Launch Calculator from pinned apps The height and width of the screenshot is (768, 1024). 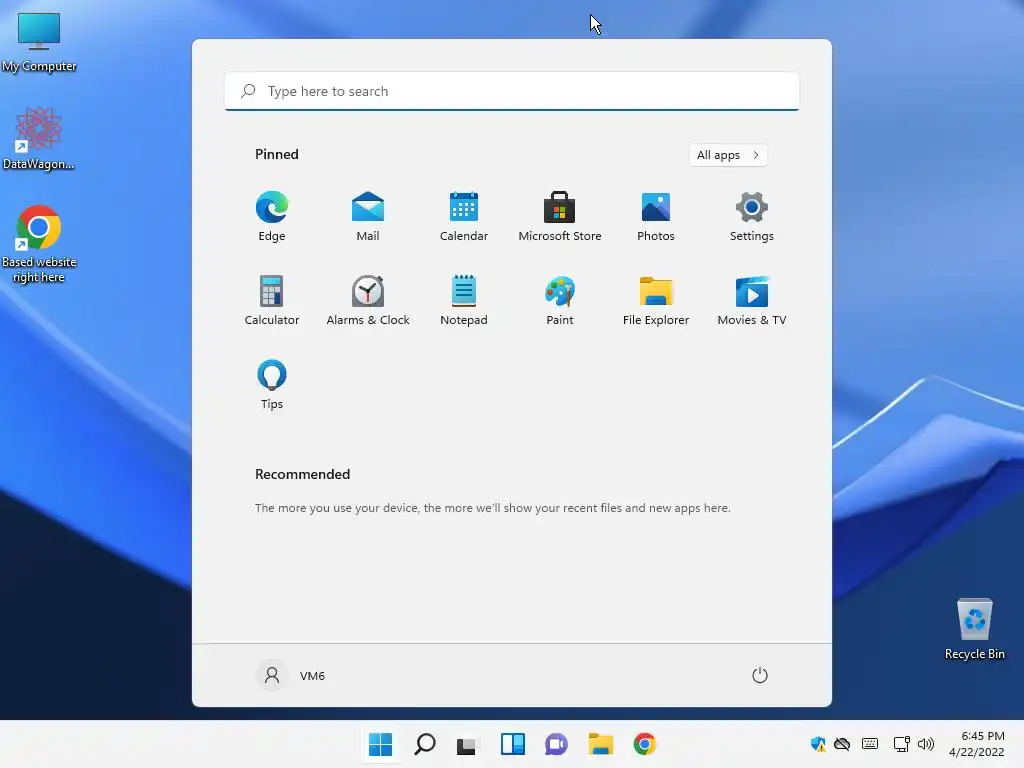pos(272,300)
